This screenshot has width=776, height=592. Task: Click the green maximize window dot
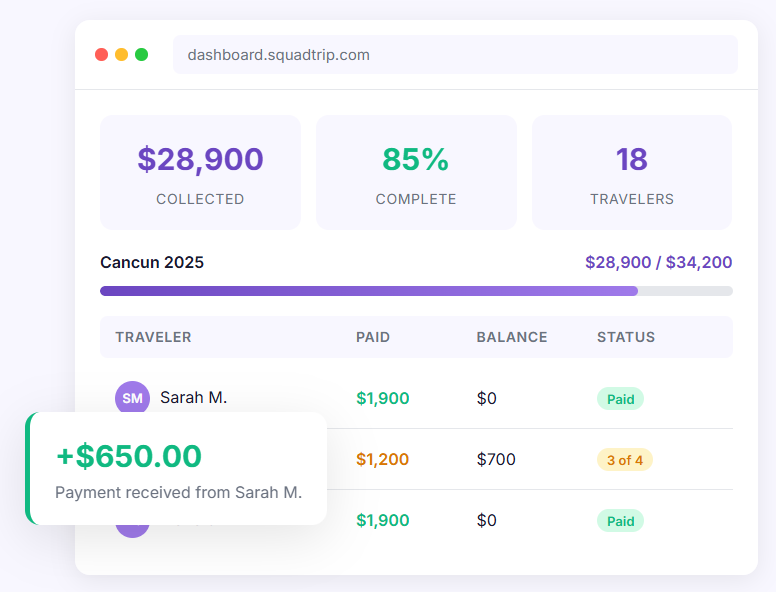[x=142, y=55]
